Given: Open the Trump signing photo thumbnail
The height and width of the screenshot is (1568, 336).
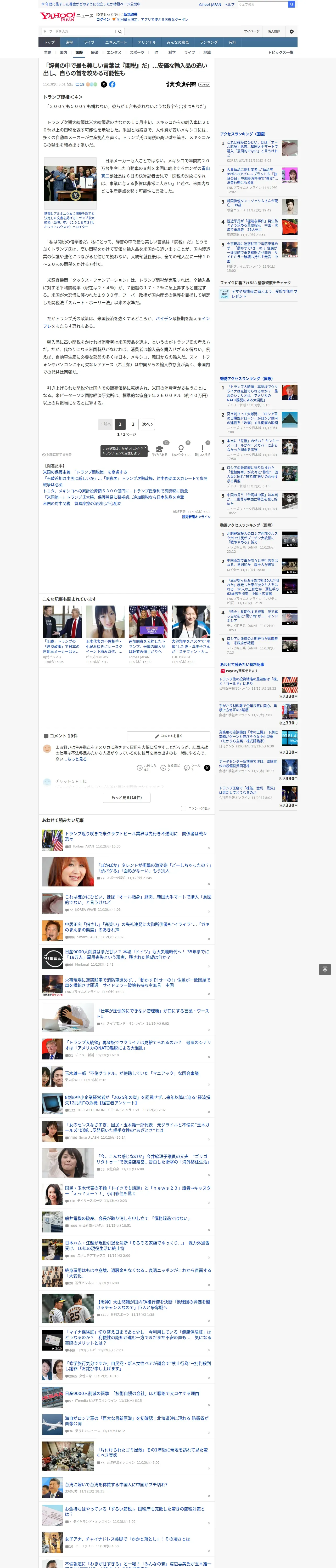Looking at the screenshot, I should pyautogui.click(x=70, y=184).
